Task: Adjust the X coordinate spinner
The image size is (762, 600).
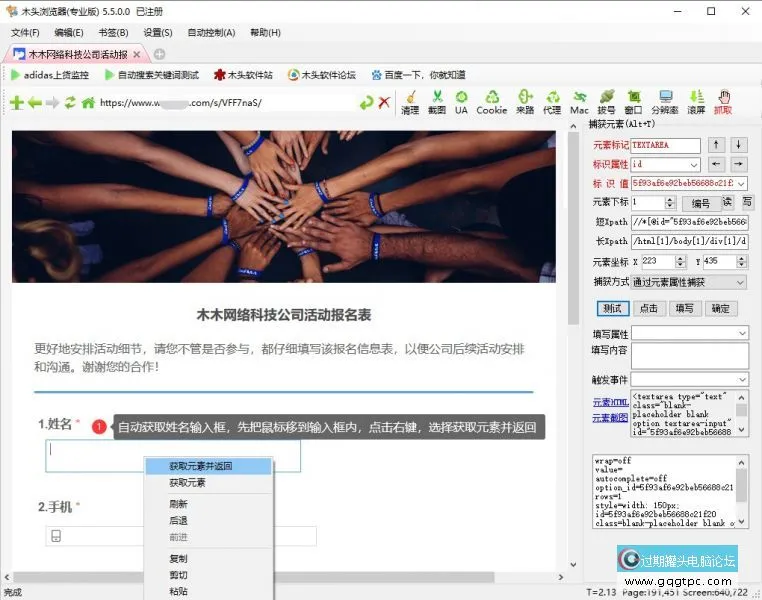Action: 680,262
